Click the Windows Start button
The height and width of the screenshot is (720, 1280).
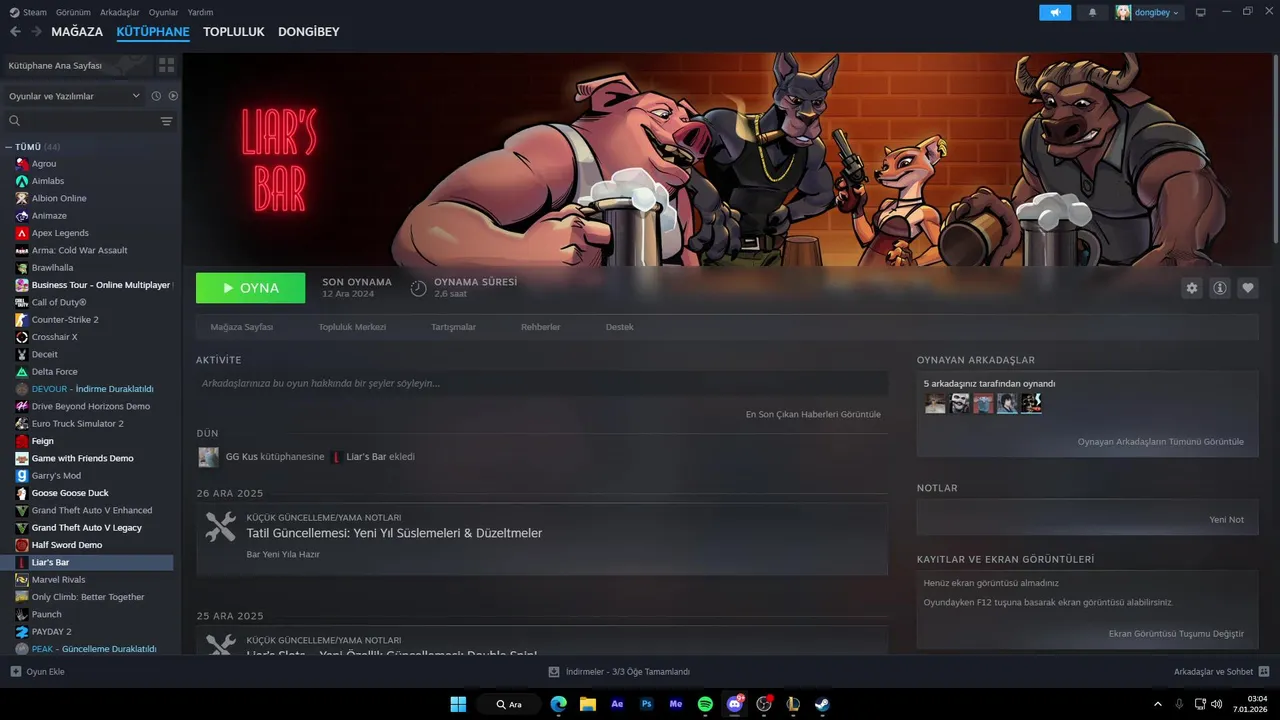[458, 704]
